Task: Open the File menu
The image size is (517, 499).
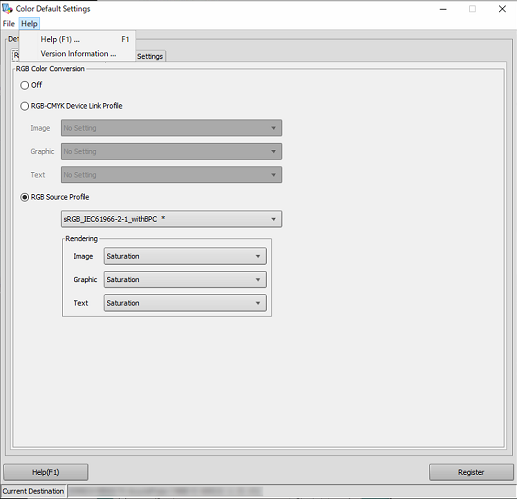Action: (x=9, y=24)
